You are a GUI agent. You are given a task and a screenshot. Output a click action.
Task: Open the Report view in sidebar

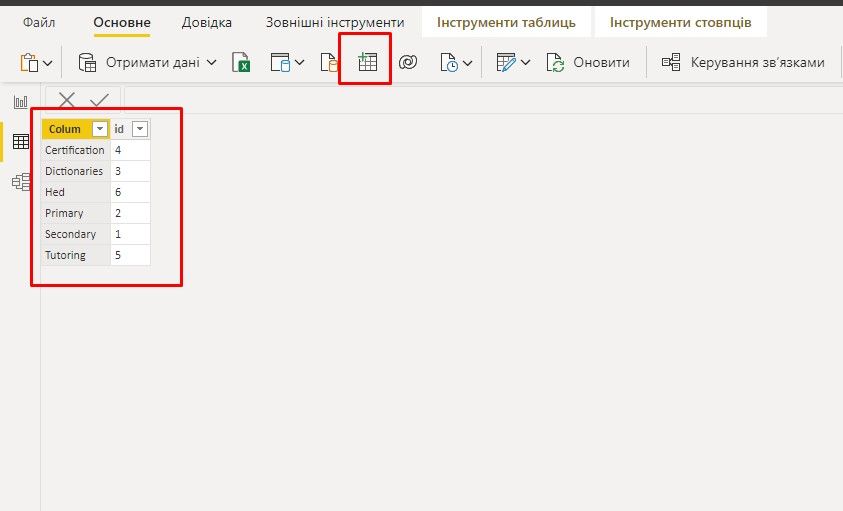[21, 102]
